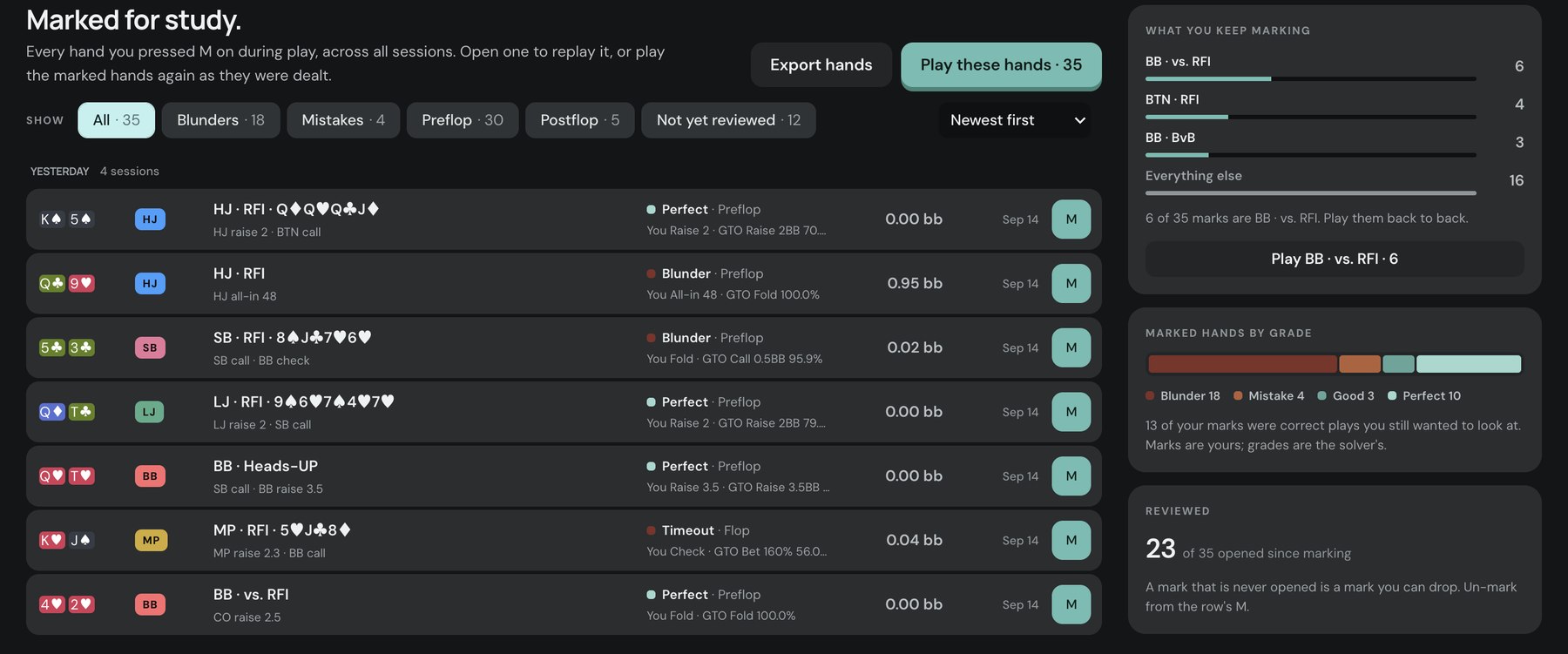
Task: Filter by Blunders 18 tab
Action: (x=220, y=120)
